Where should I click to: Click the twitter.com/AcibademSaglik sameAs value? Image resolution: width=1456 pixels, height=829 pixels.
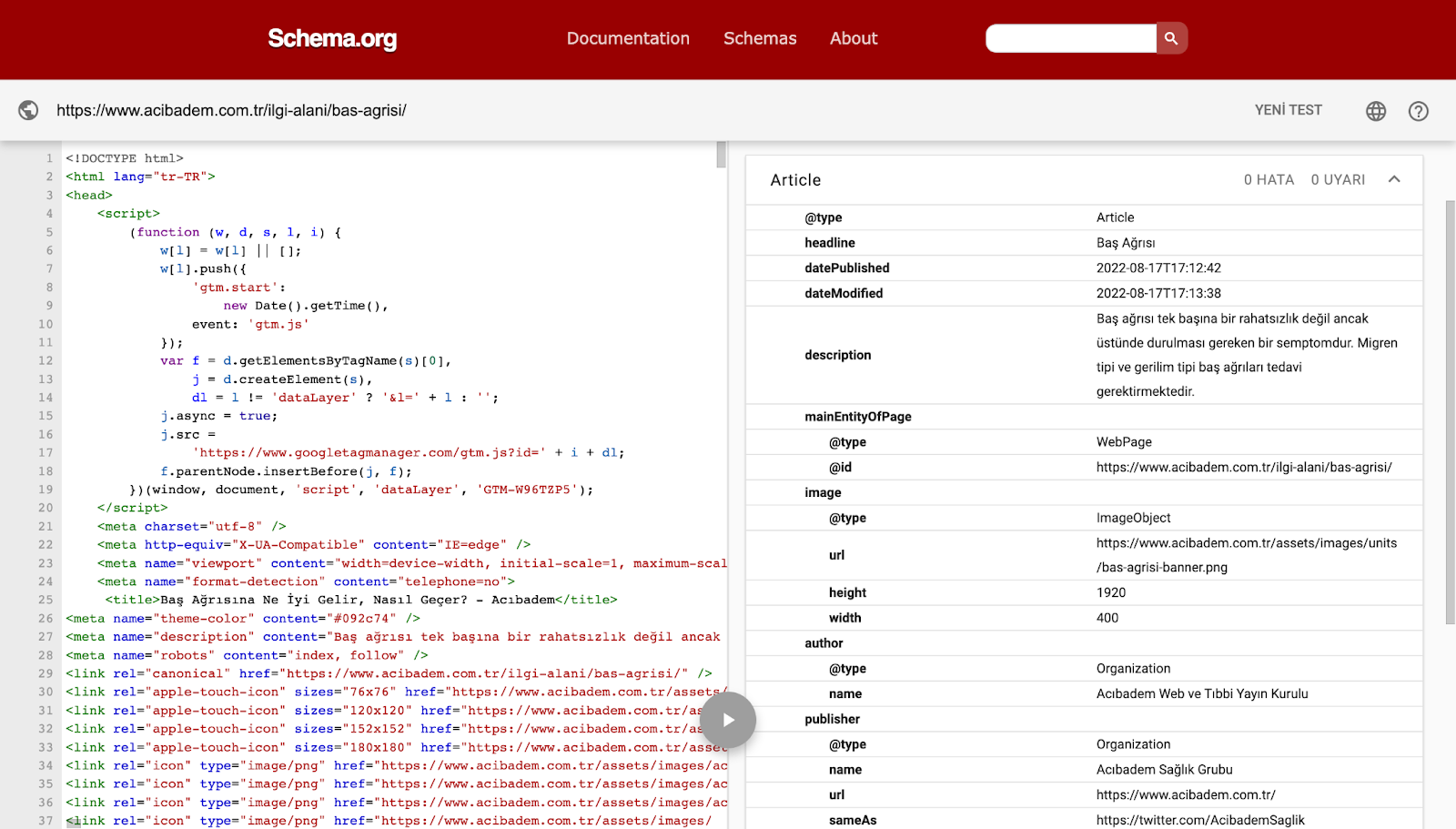1200,820
